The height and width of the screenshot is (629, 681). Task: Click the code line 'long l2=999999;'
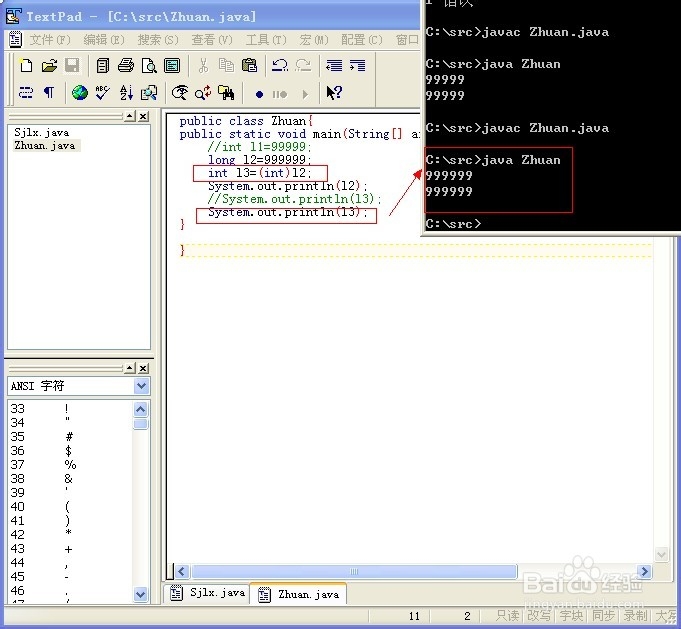[260, 159]
